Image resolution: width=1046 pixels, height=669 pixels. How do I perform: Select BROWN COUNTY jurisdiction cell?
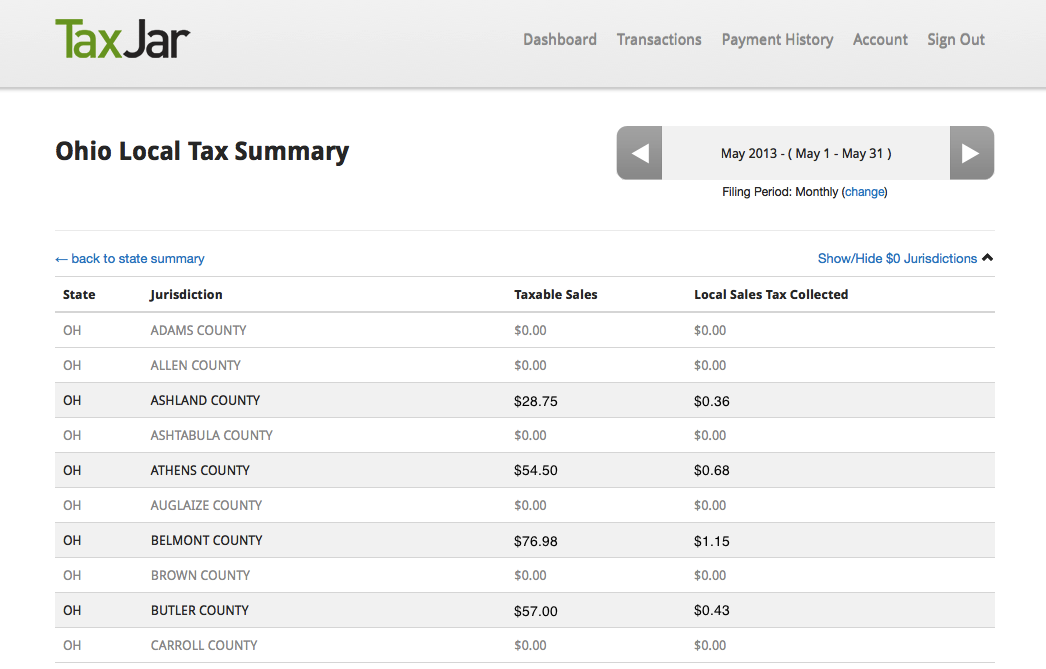coord(200,576)
